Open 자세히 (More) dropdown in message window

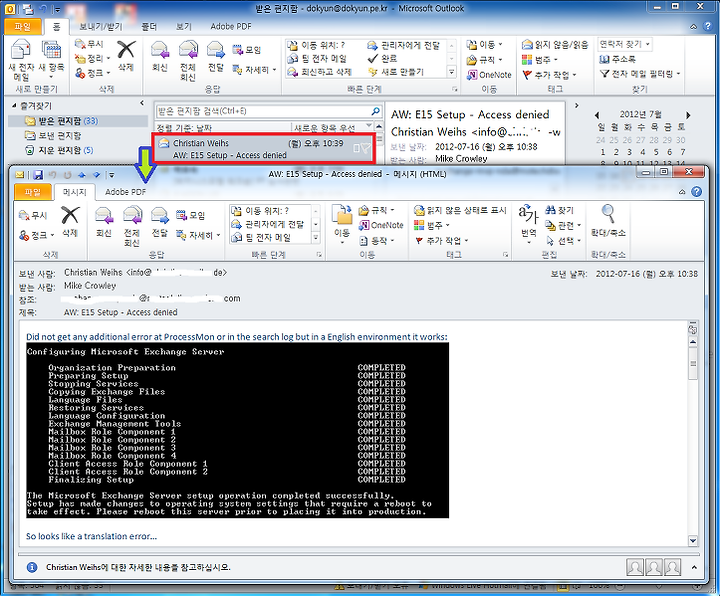click(x=198, y=235)
